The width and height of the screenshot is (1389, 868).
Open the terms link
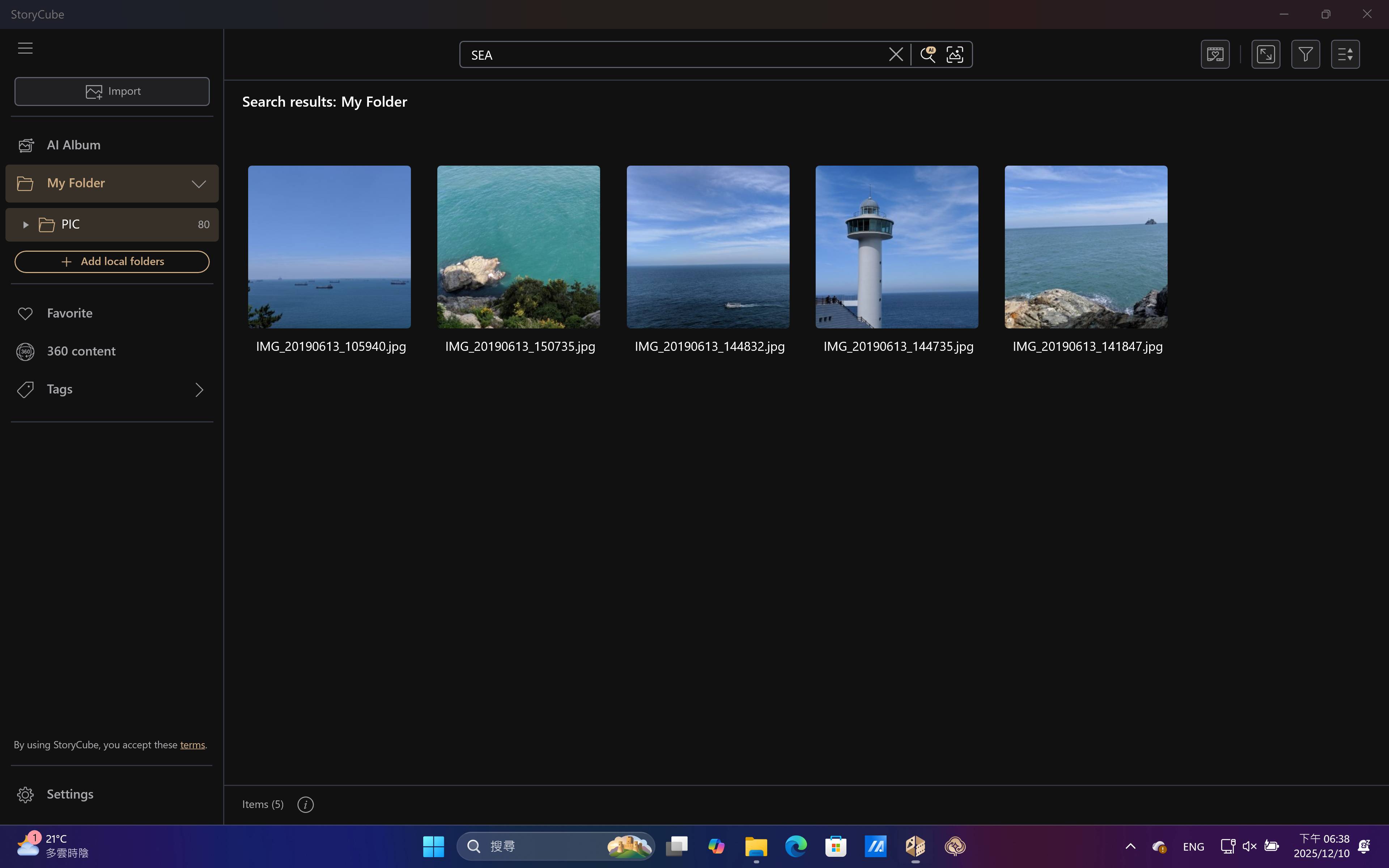[192, 745]
